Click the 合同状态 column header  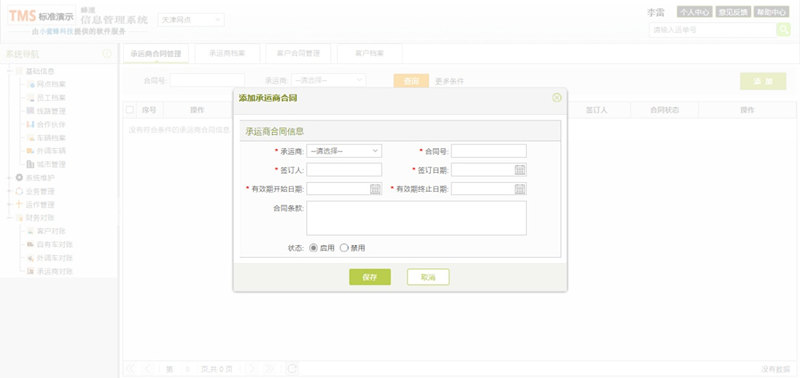(664, 110)
